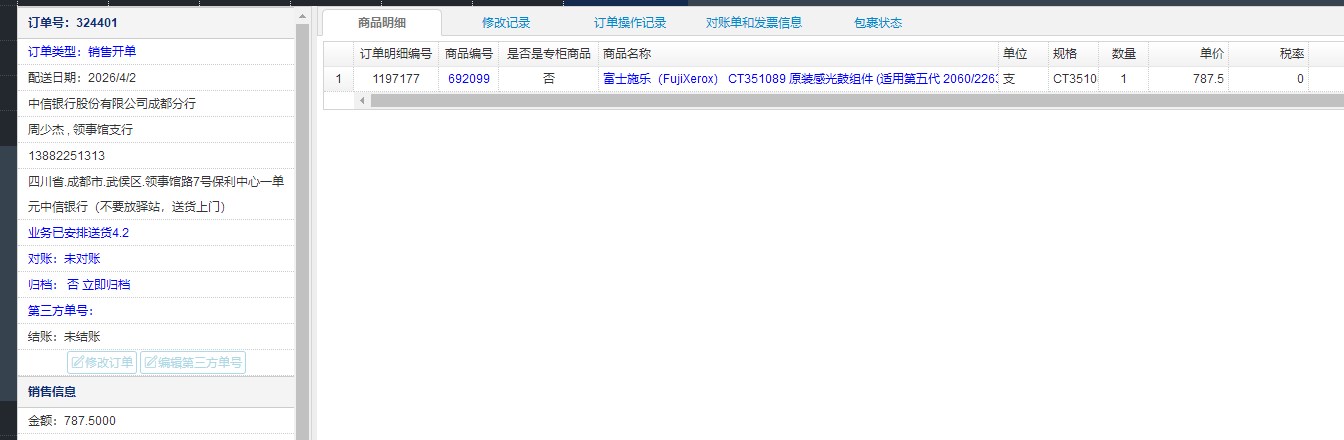Open the 富士施乐 CT351089 product name link
Image resolution: width=1344 pixels, height=440 pixels.
[x=798, y=78]
